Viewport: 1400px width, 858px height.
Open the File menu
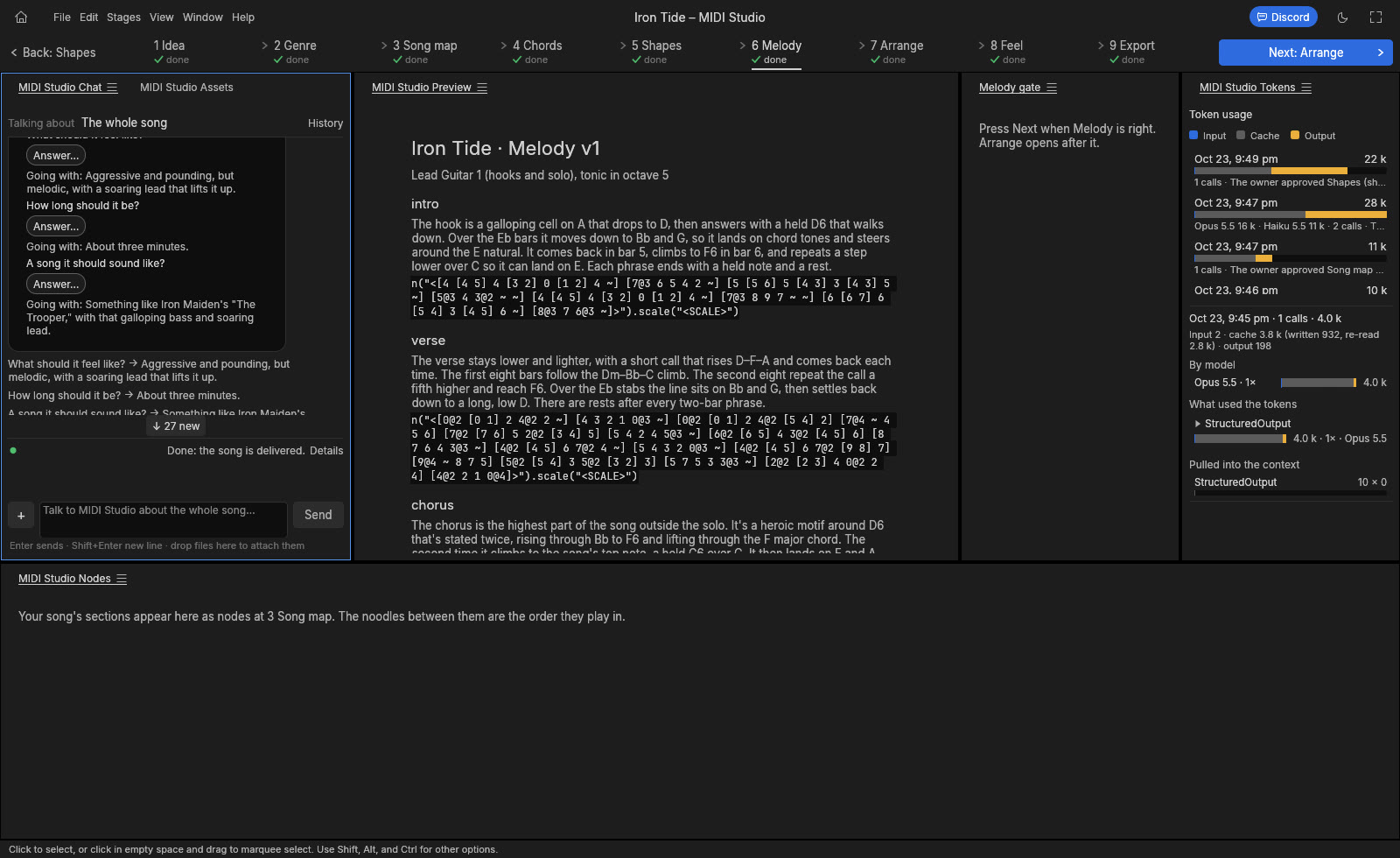62,17
